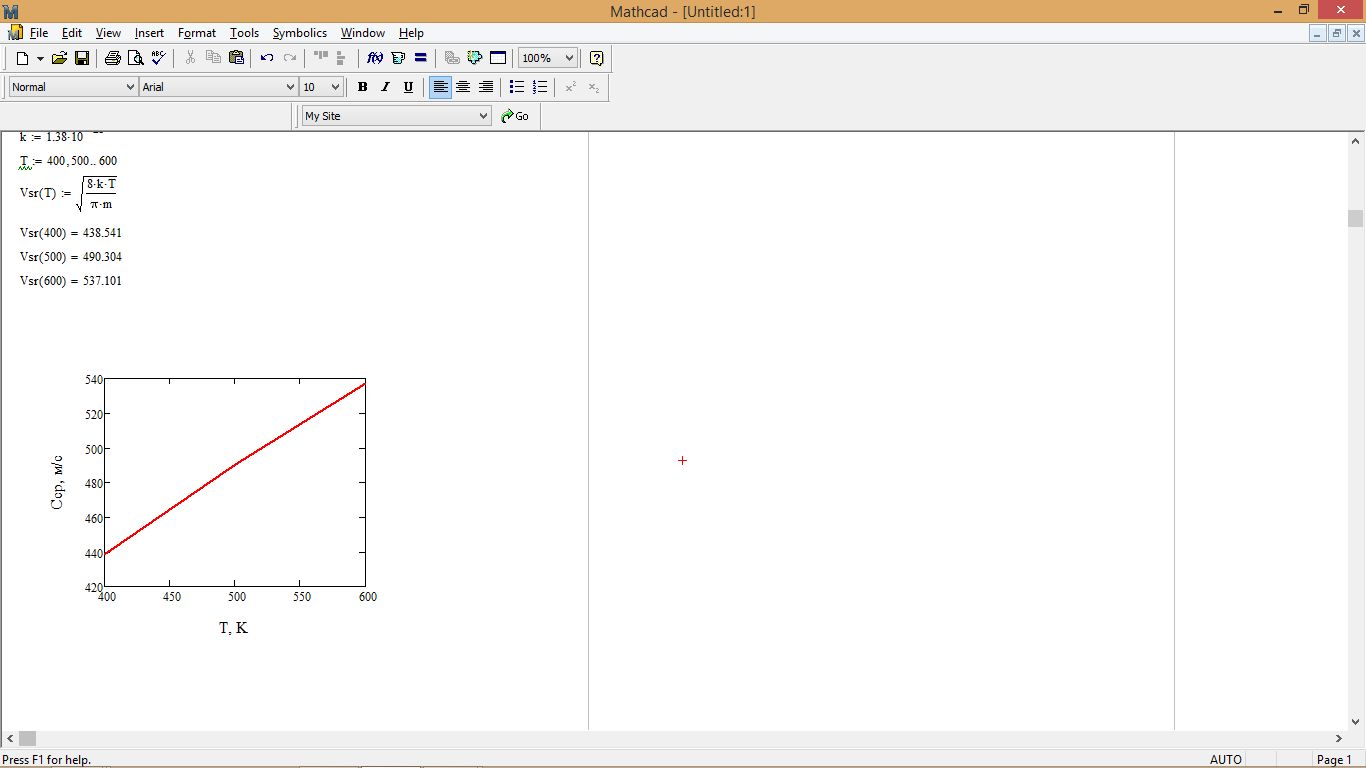
Task: Open the Insert menu
Action: click(x=150, y=33)
